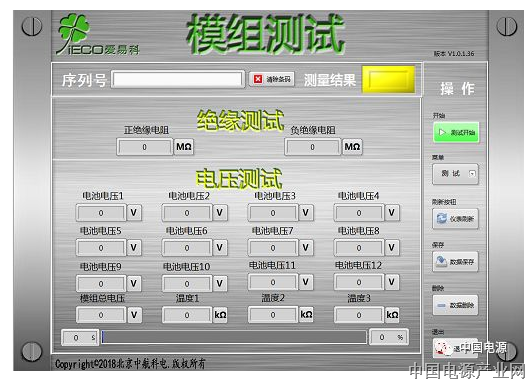This screenshot has height=382, width=527.
Task: Click the MΩ unit button for 正绝缘电阻
Action: click(x=184, y=147)
